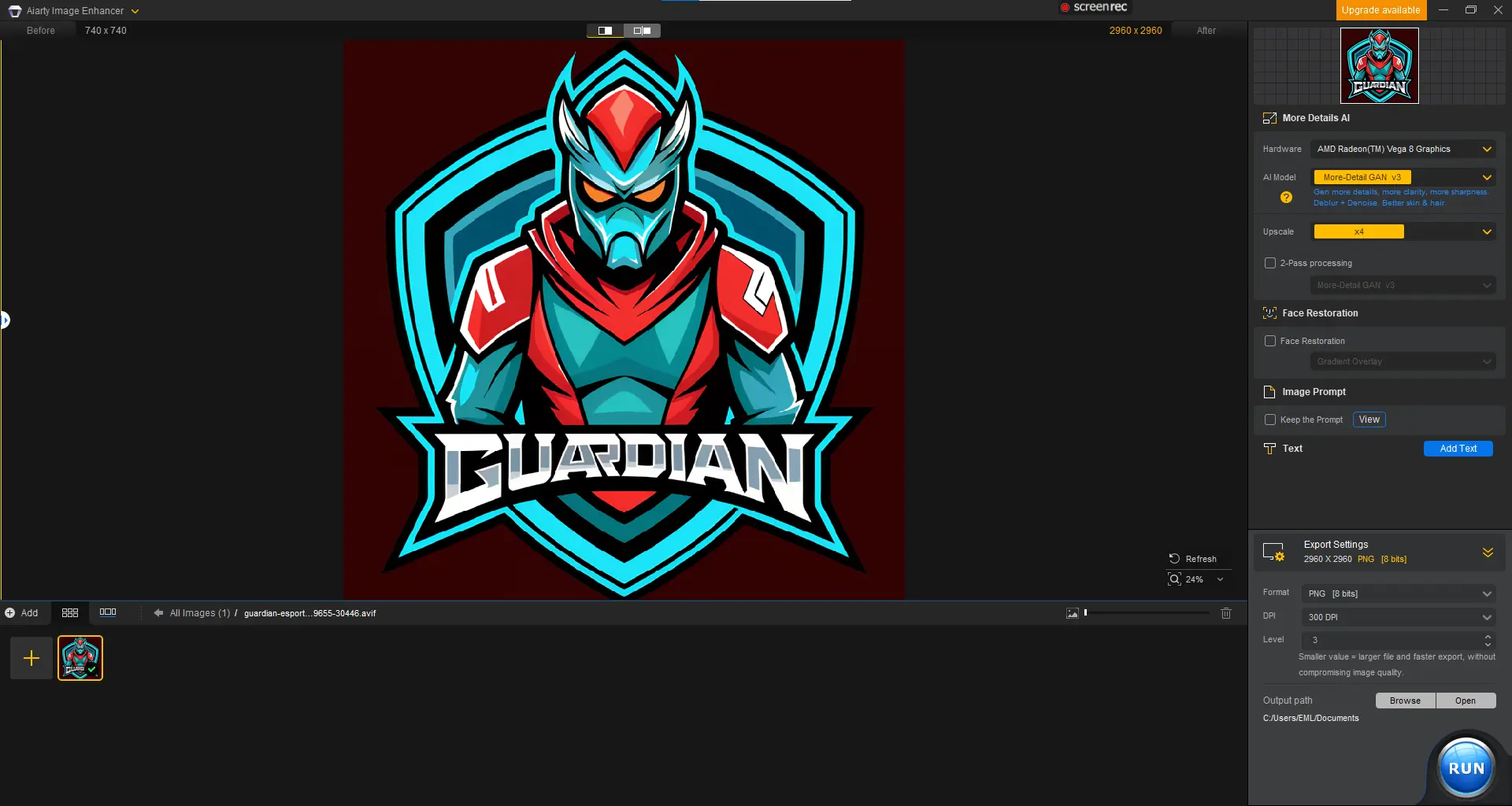
Task: Click the More-Detail GAN v3 description text
Action: pyautogui.click(x=1400, y=198)
